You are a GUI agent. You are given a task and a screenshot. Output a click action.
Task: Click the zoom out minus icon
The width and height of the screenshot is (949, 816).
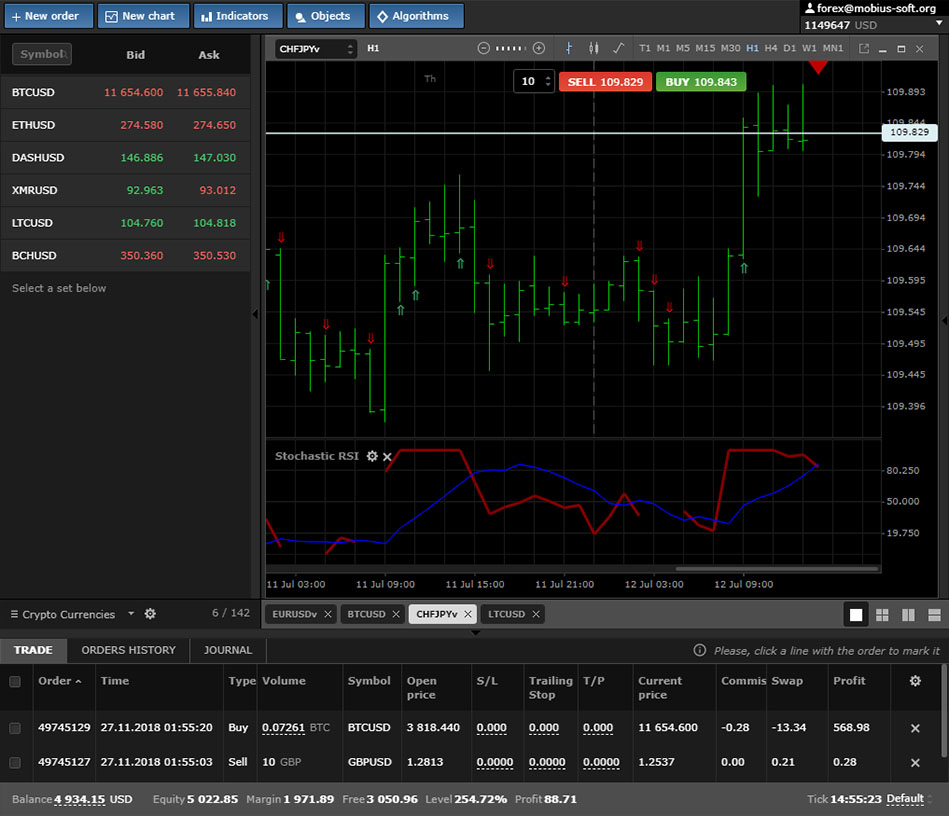[x=484, y=48]
